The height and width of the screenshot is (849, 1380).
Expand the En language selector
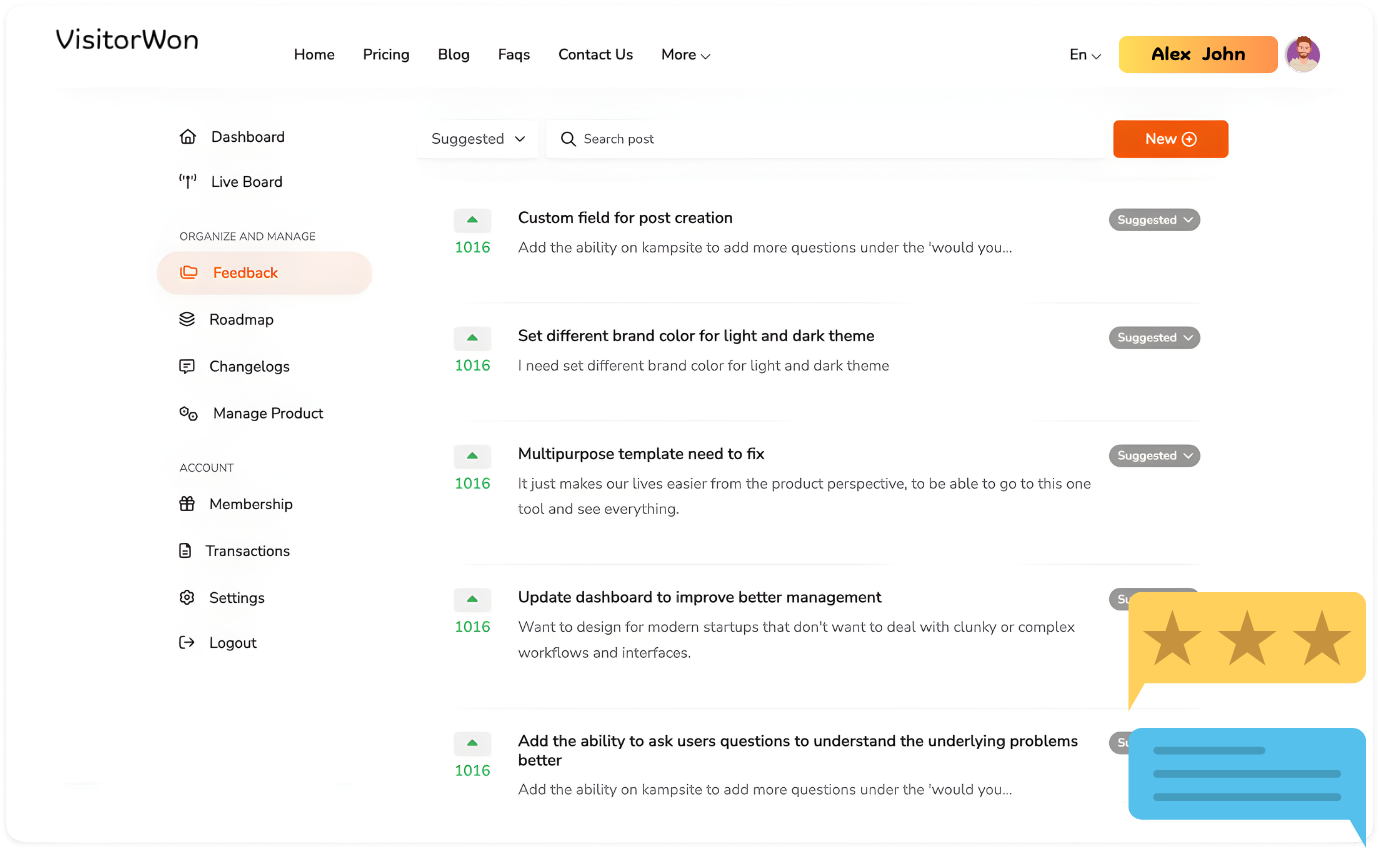[x=1085, y=55]
